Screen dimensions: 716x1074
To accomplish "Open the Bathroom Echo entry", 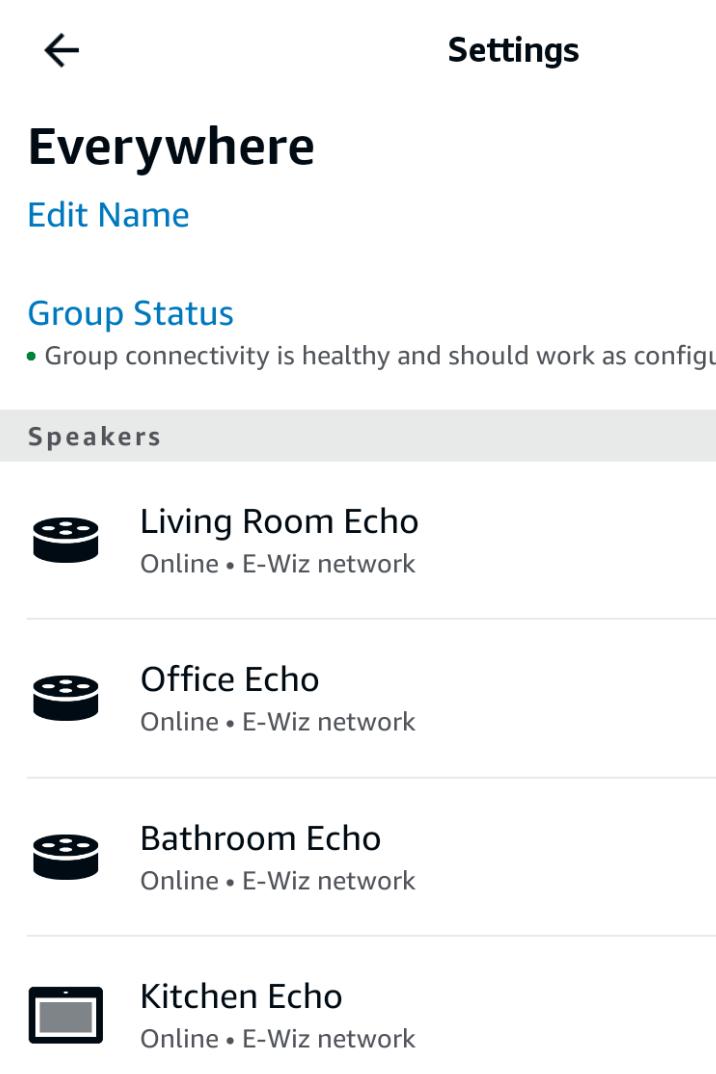I will coord(260,838).
